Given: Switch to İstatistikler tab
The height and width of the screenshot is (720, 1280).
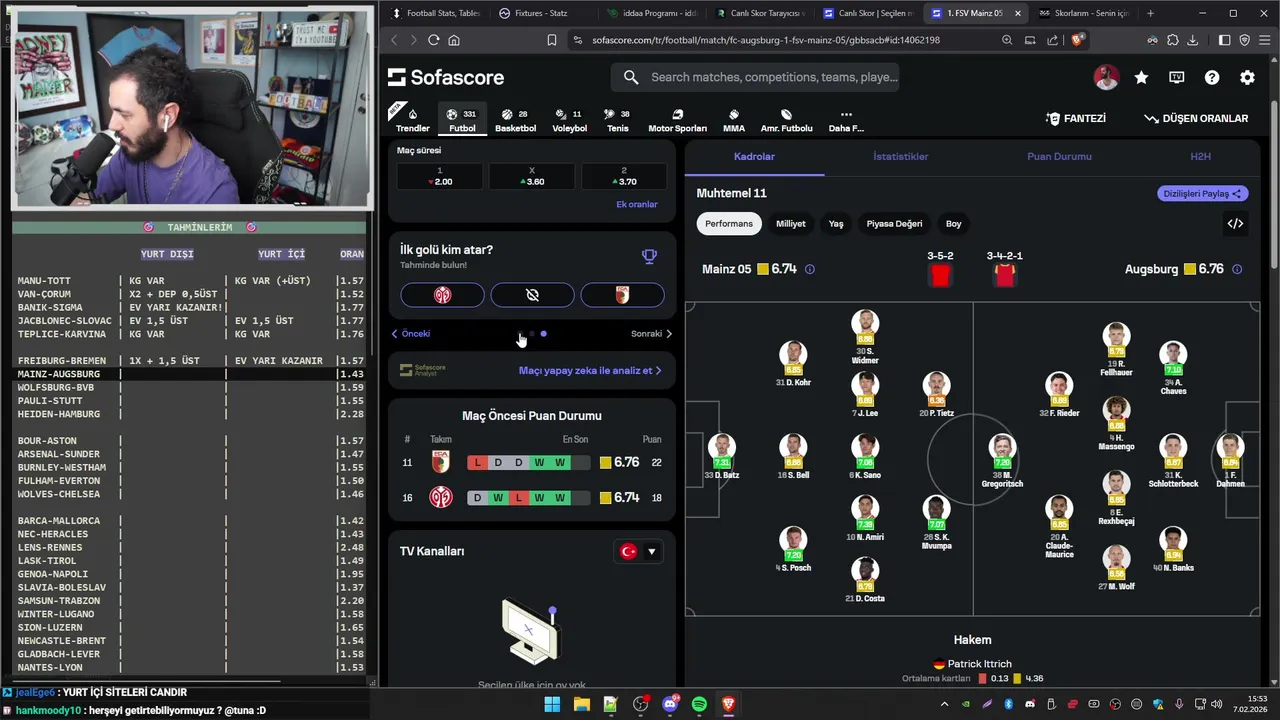Looking at the screenshot, I should 900,156.
